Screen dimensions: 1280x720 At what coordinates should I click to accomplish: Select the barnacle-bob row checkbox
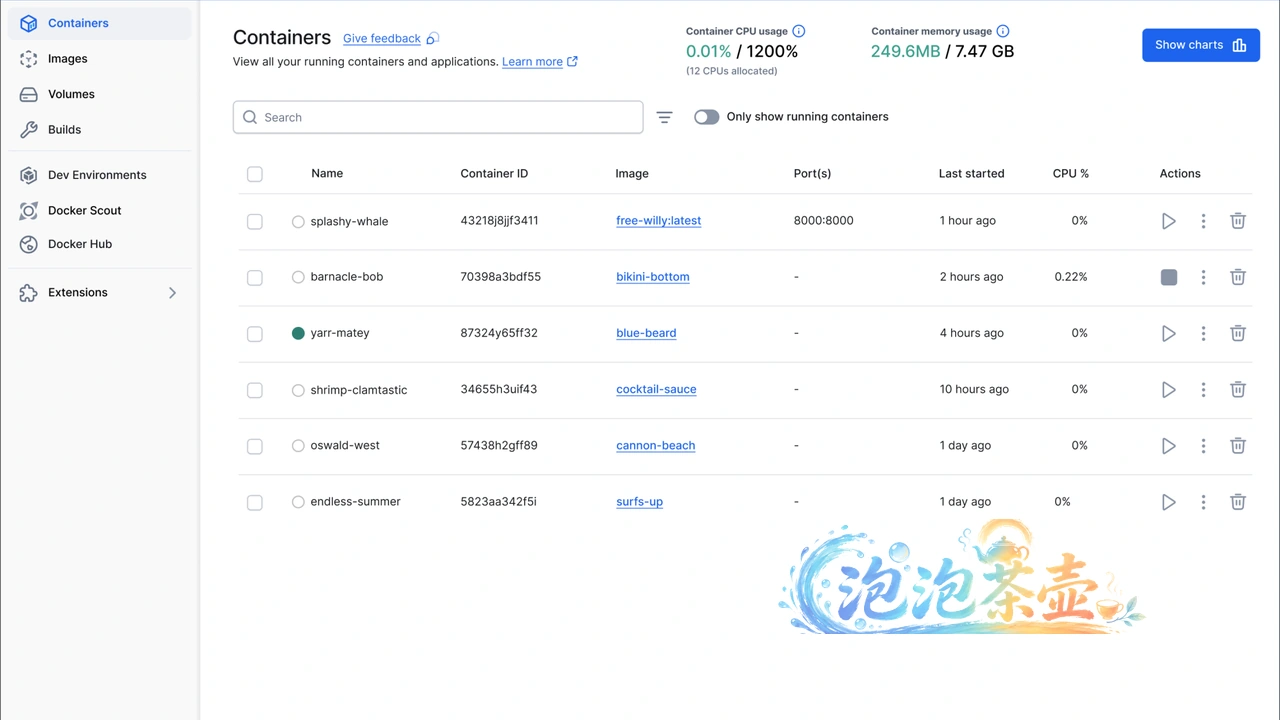255,277
